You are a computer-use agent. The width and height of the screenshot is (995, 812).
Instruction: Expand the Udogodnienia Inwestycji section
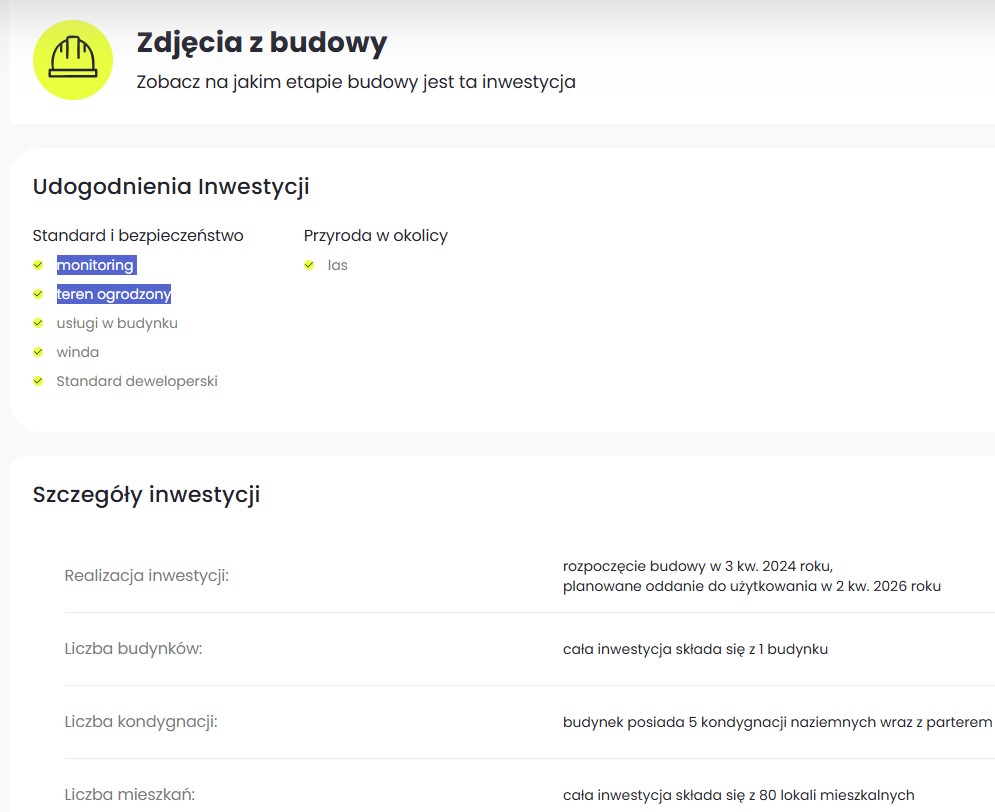pyautogui.click(x=172, y=187)
